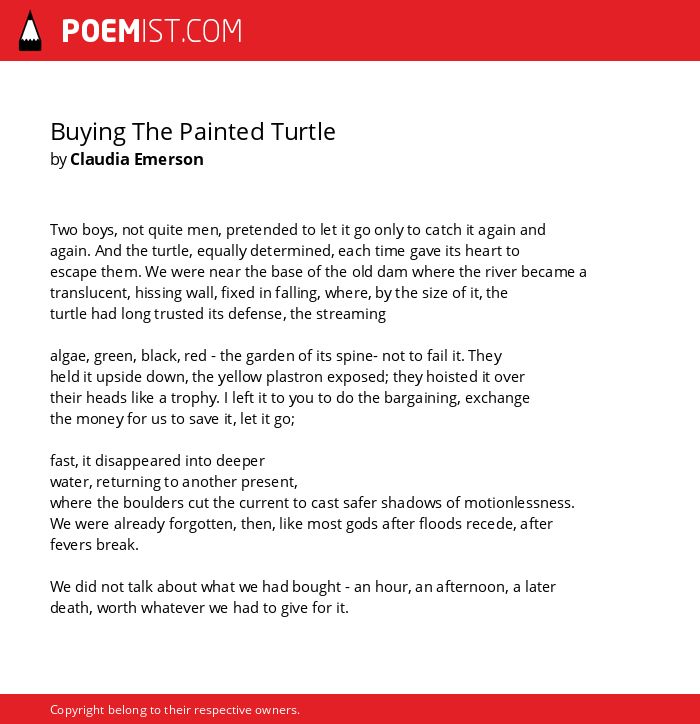Click the line We were already forgotten
Image resolution: width=700 pixels, height=724 pixels.
coord(301,524)
